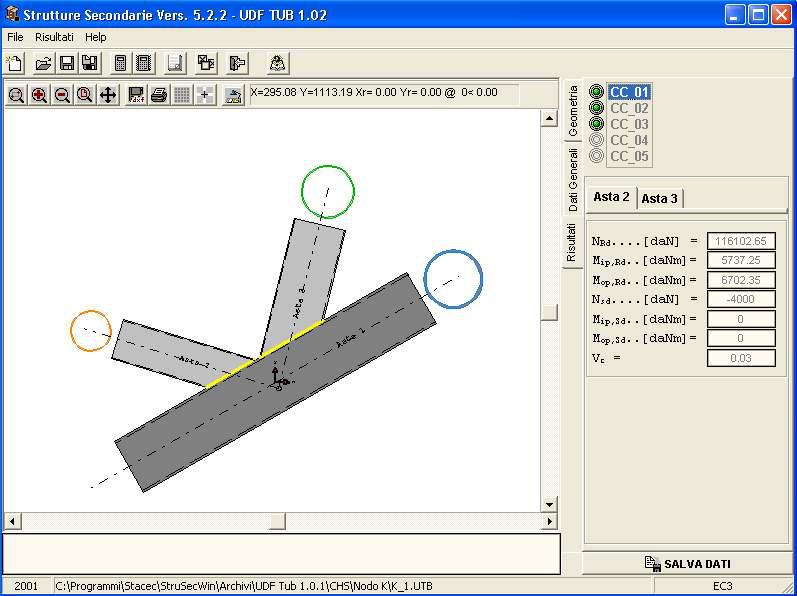
Task: Open the Geometria vertical tab
Action: point(573,111)
